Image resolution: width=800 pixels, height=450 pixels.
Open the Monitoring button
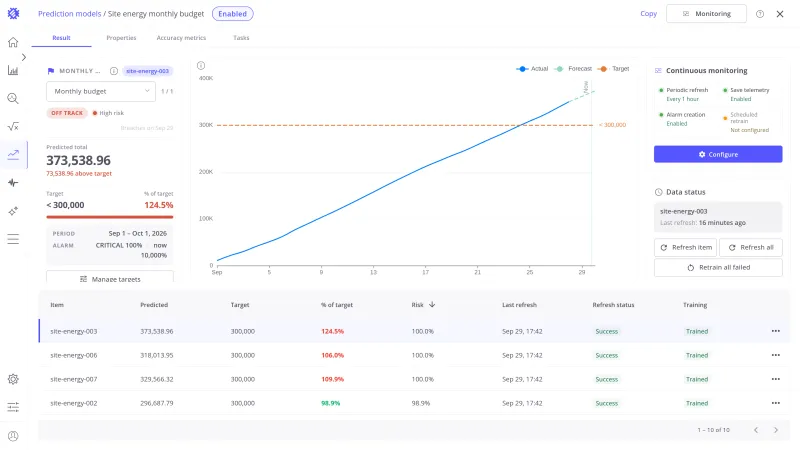[x=706, y=14]
